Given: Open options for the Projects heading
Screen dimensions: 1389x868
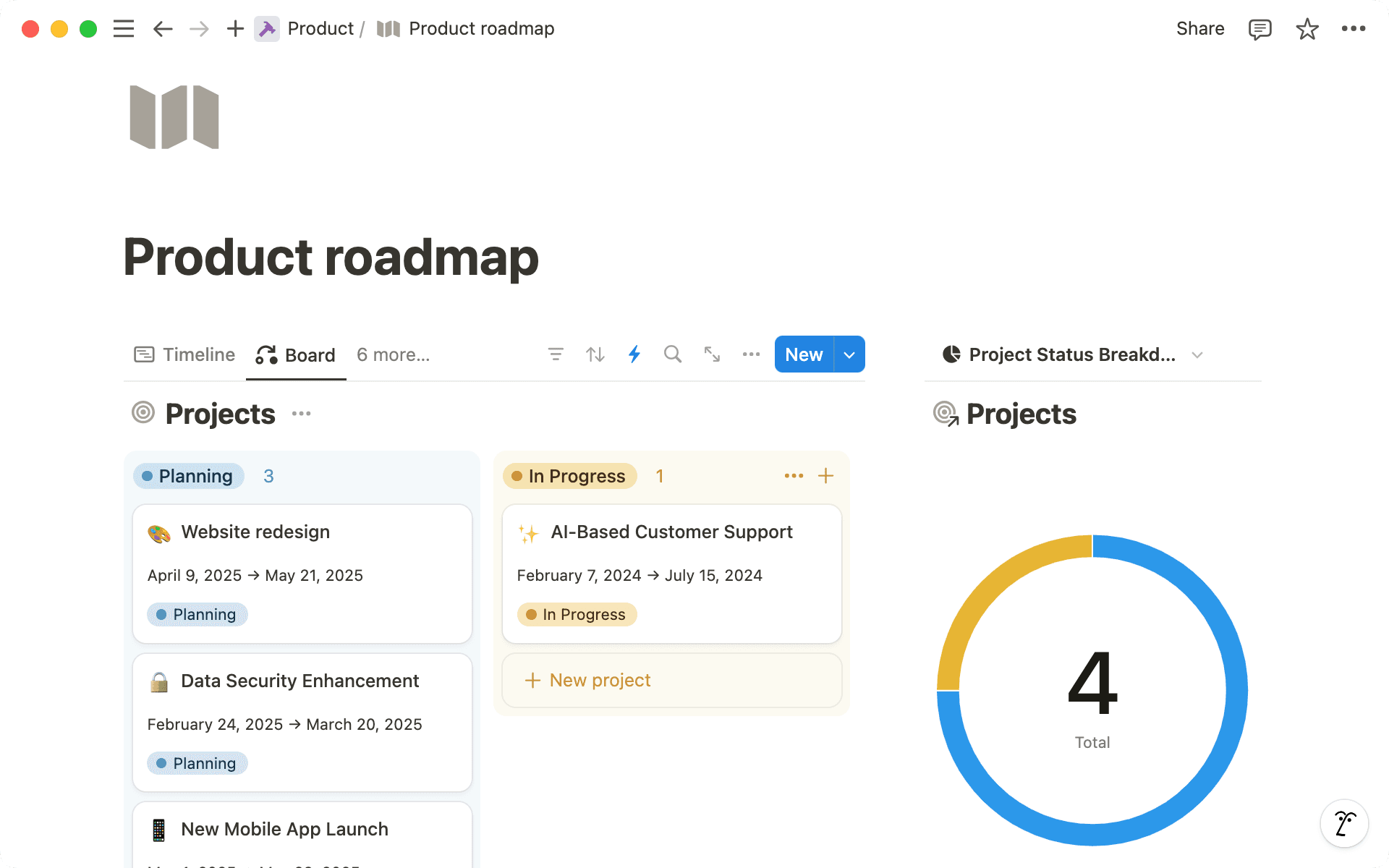Looking at the screenshot, I should tap(301, 413).
